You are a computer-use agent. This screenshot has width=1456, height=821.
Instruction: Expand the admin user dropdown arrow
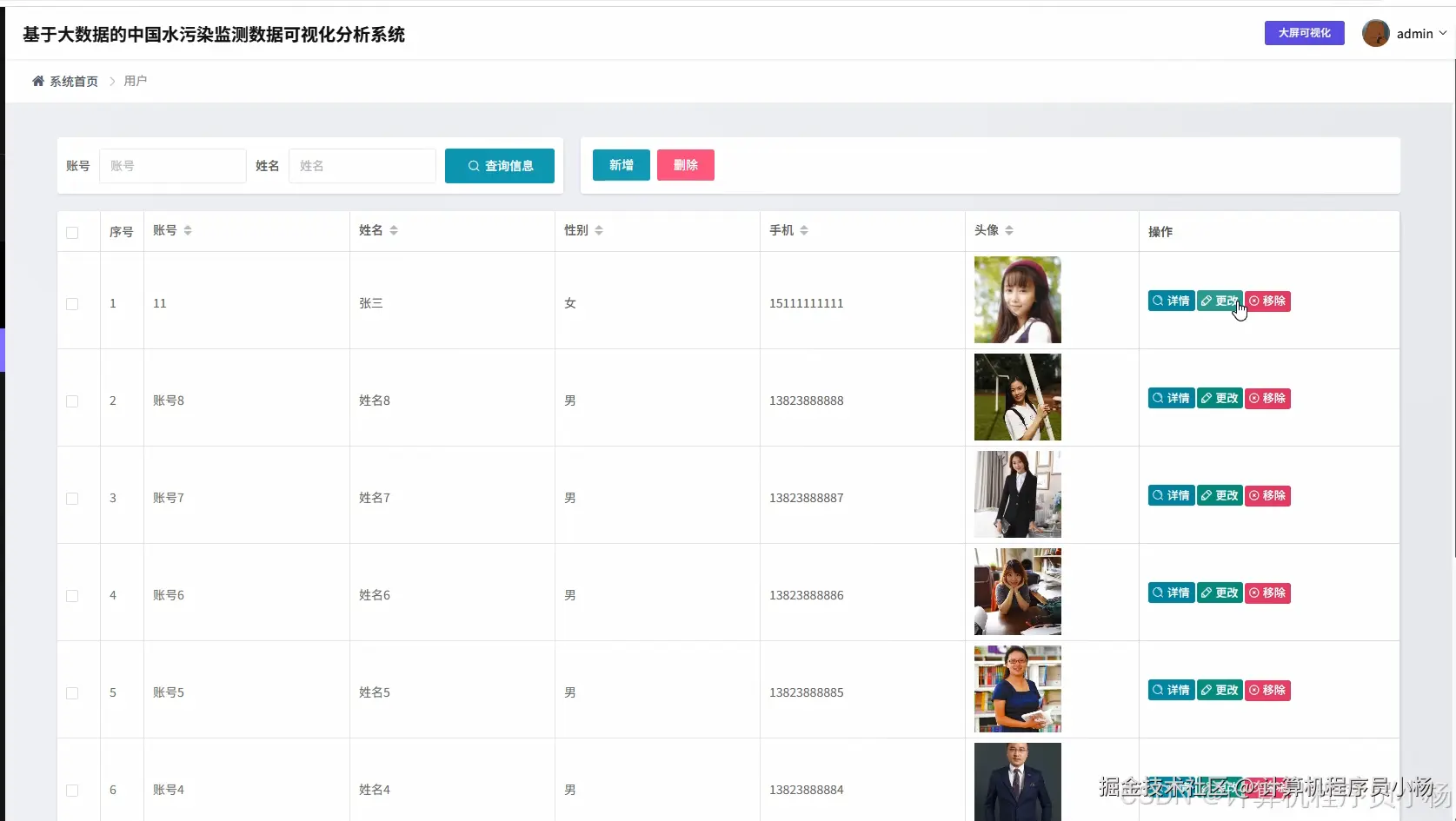(x=1443, y=33)
